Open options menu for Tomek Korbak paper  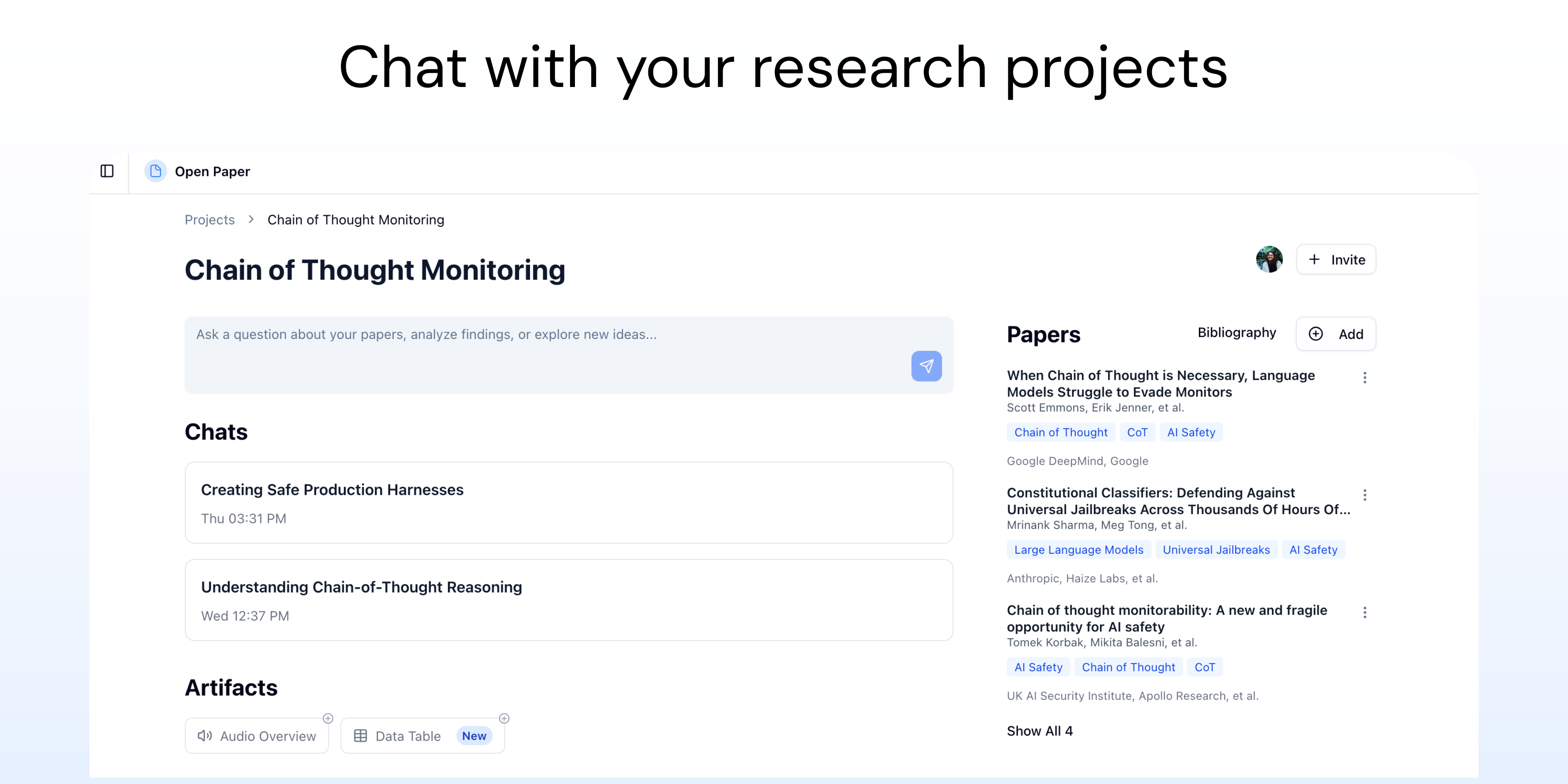click(x=1365, y=612)
